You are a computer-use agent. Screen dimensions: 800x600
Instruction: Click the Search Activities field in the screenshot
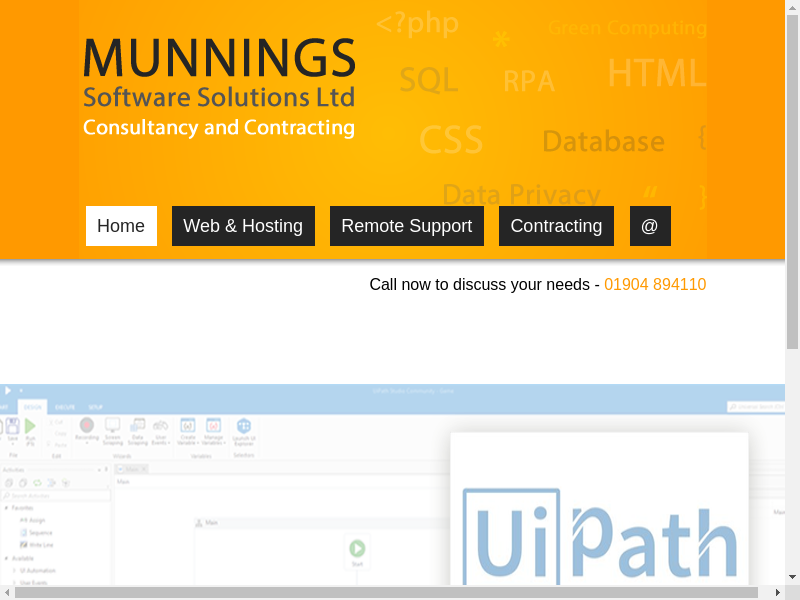55,495
